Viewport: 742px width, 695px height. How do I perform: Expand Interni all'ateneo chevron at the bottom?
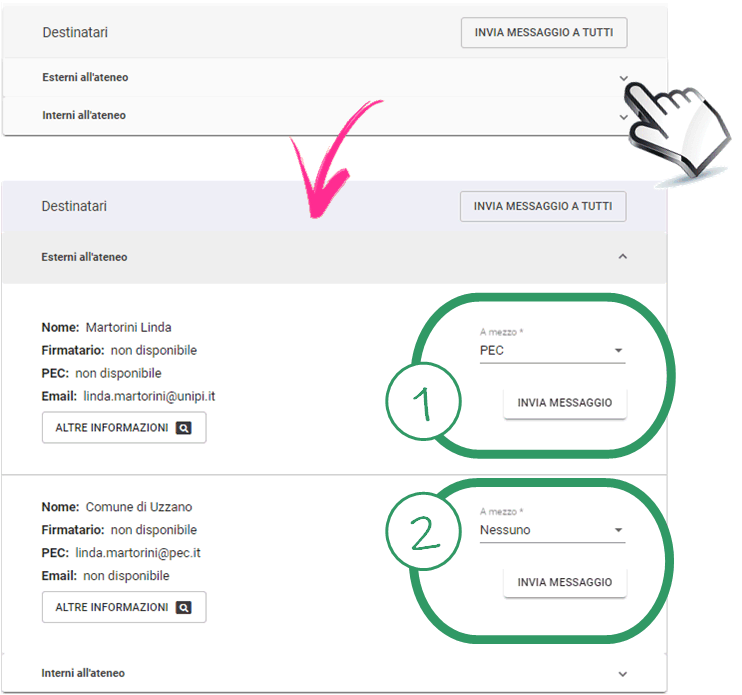pos(623,674)
